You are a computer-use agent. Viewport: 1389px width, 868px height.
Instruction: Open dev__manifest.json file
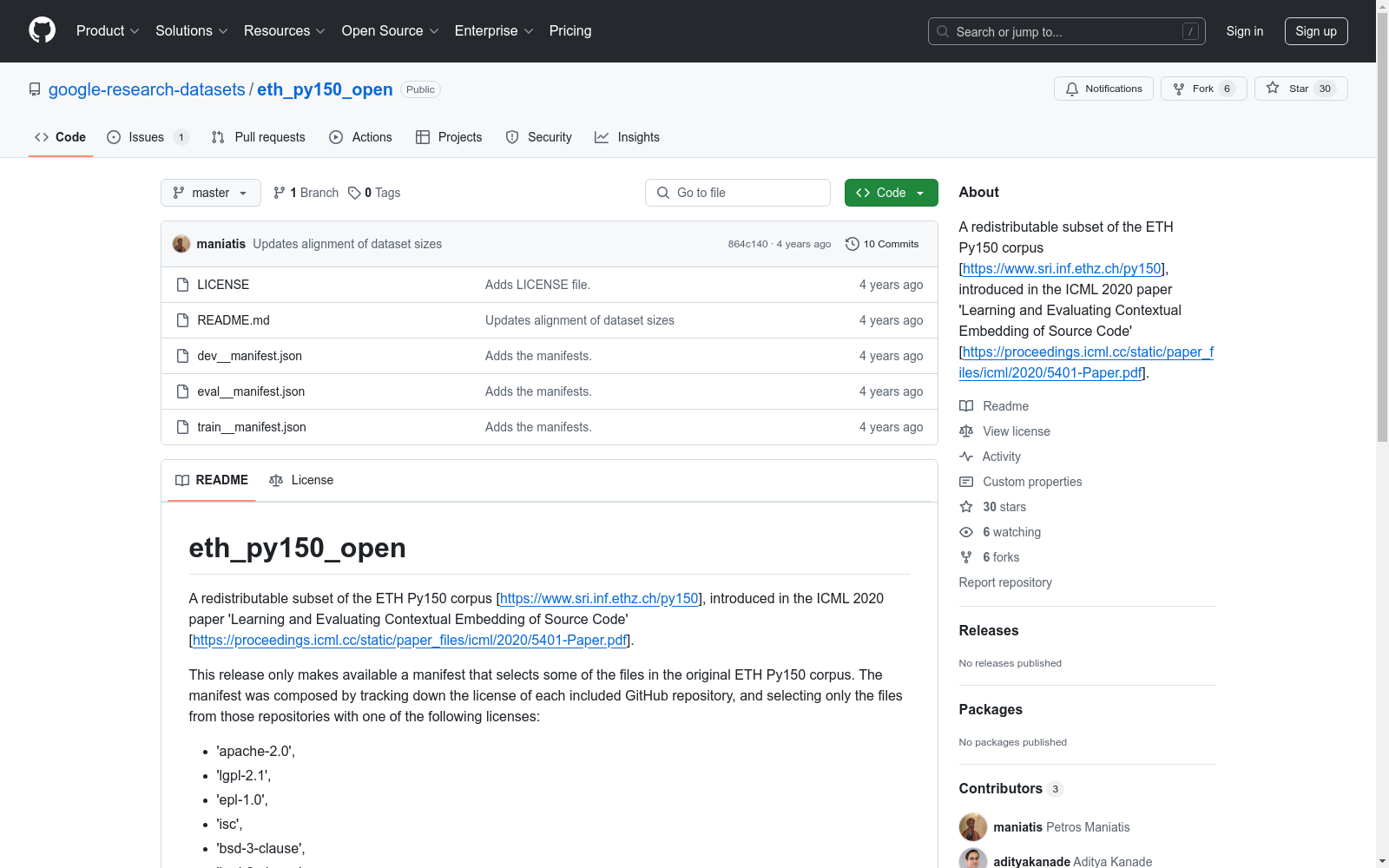pos(250,356)
